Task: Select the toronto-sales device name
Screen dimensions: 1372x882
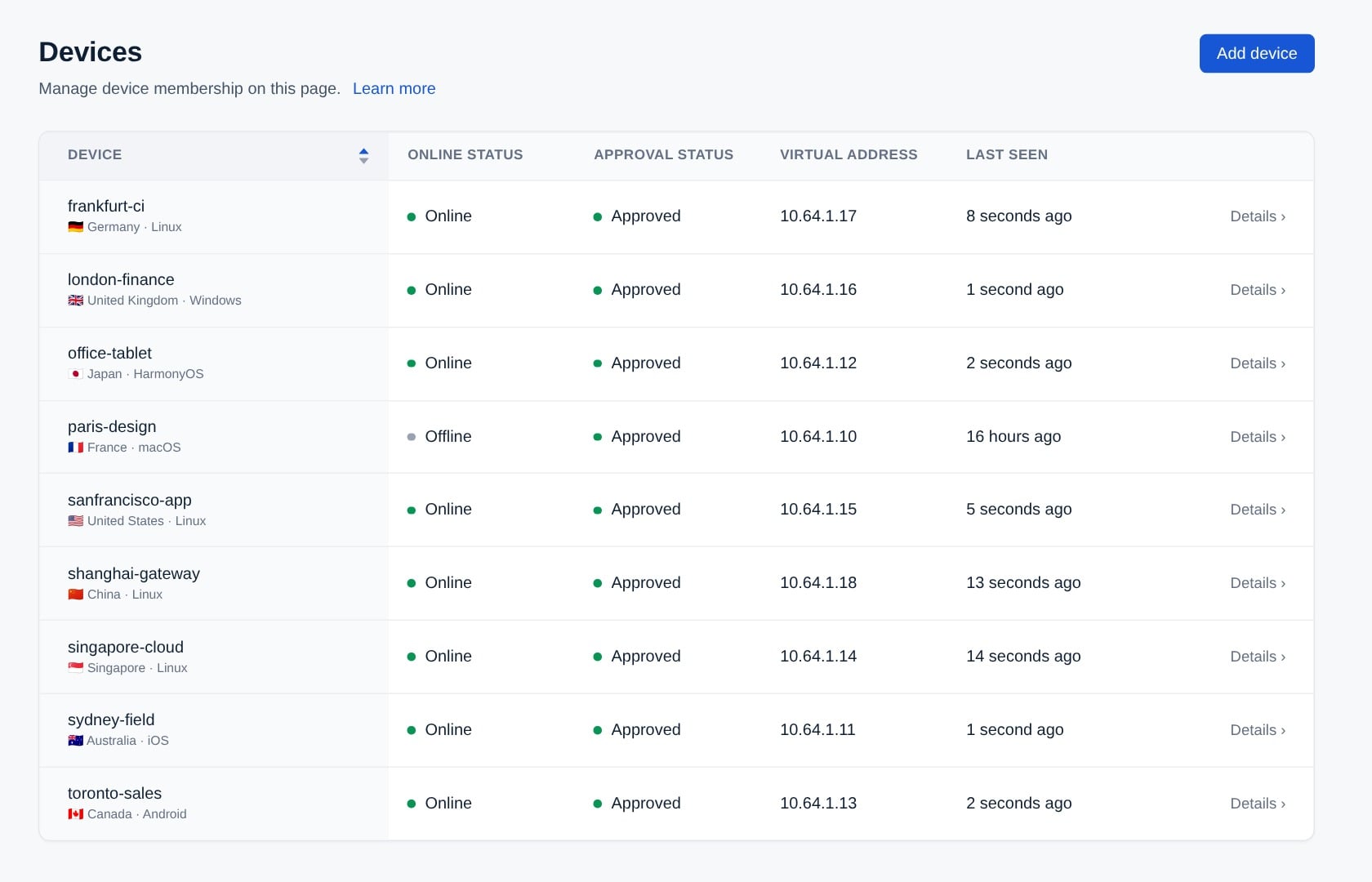Action: pyautogui.click(x=114, y=793)
